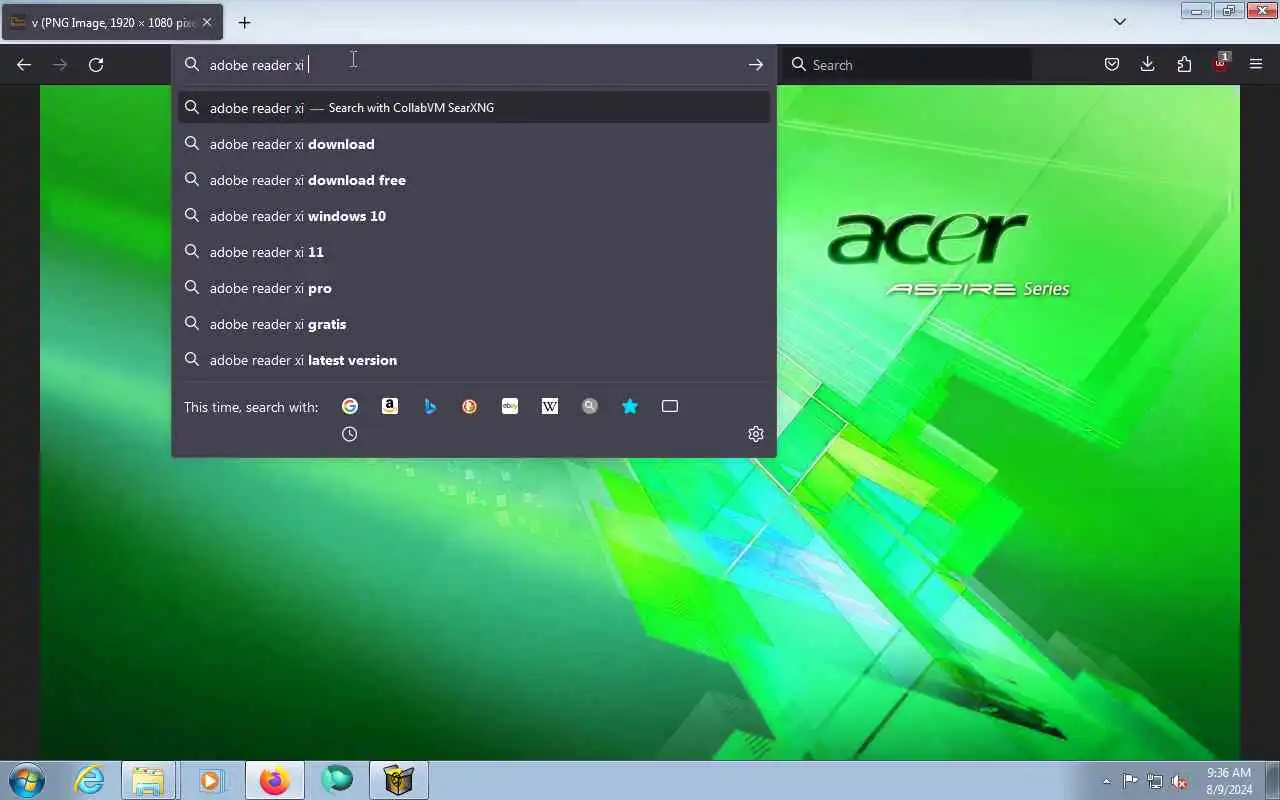Pick suggestion 'adobe reader xi download free'

point(474,180)
